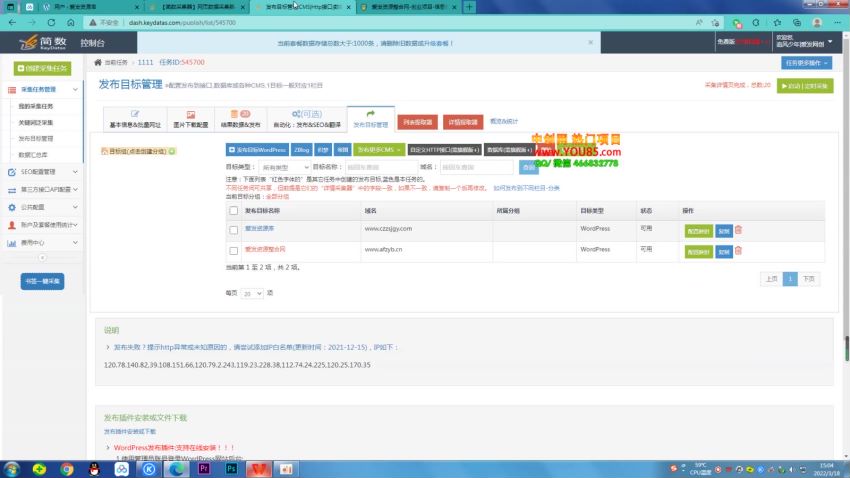Screen dimensions: 850x478
Task: Open the 发布更多CMS dropdown button
Action: tap(379, 150)
